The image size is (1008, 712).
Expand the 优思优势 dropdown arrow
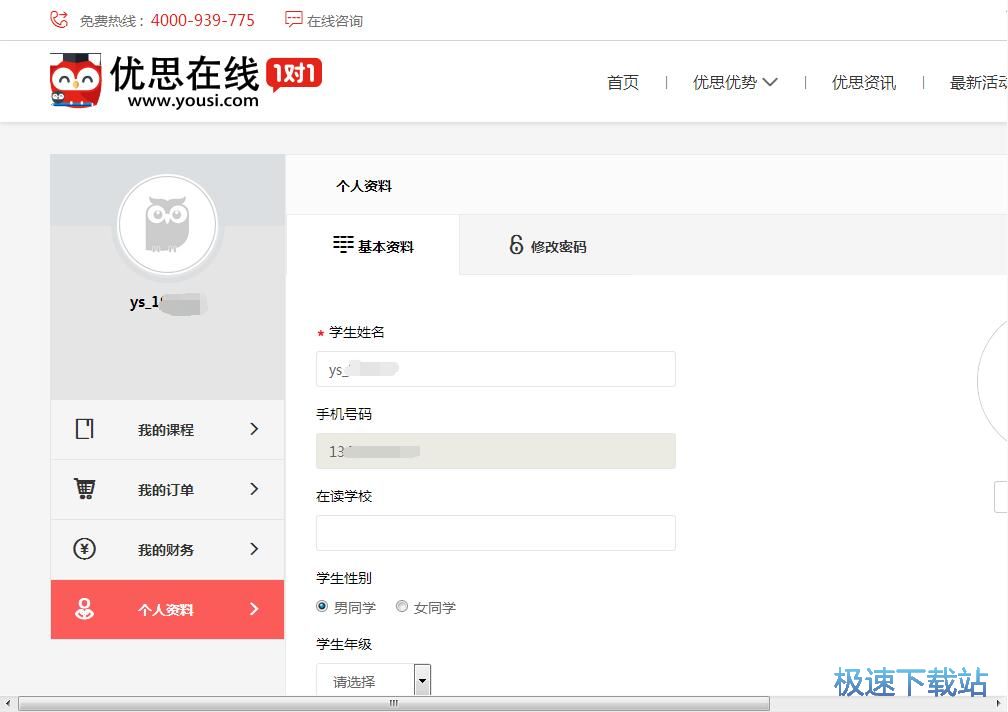coord(770,82)
